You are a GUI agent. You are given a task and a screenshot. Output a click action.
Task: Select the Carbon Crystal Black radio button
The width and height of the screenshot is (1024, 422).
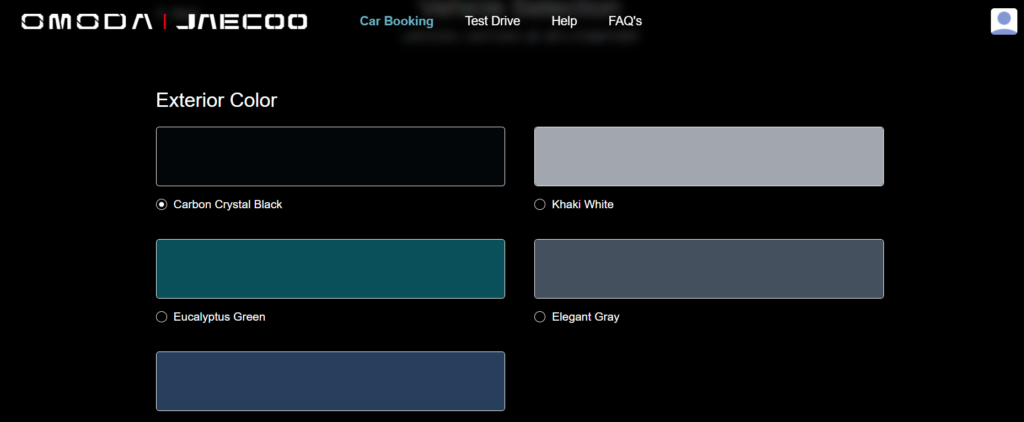pos(162,205)
